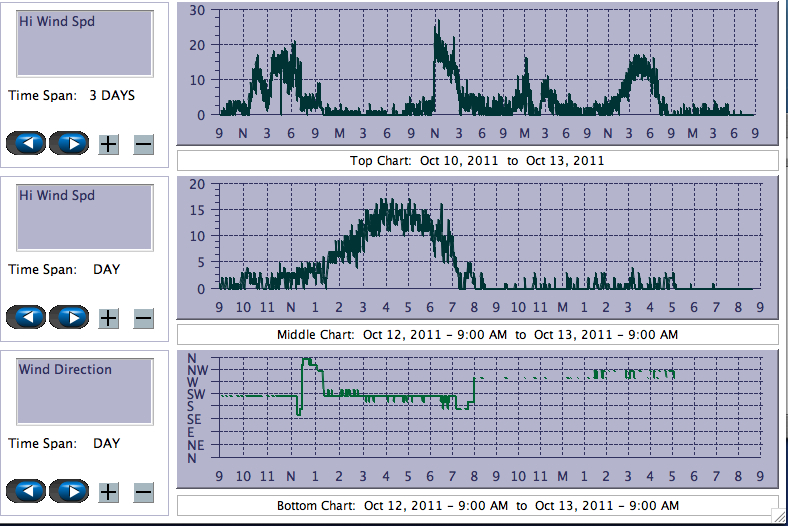The height and width of the screenshot is (526, 788).
Task: Click the Wind Direction chart's left arrow
Action: [x=28, y=492]
